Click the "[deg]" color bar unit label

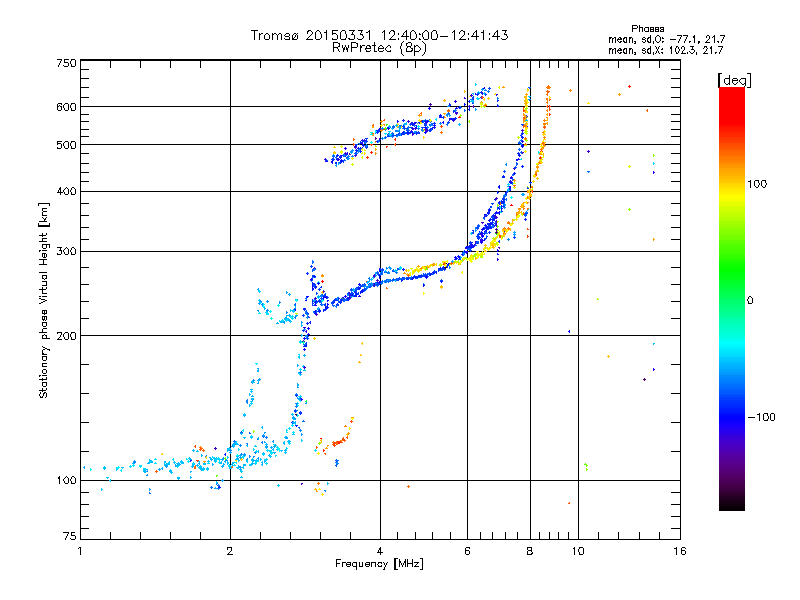(x=734, y=80)
